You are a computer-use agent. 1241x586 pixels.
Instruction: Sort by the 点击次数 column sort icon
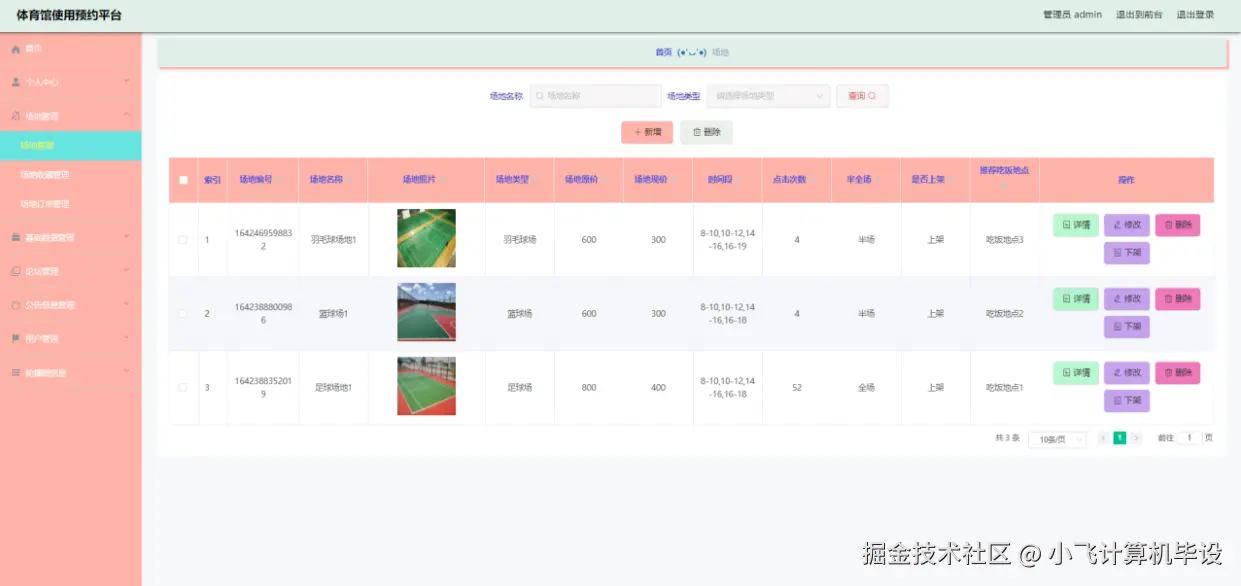click(811, 180)
